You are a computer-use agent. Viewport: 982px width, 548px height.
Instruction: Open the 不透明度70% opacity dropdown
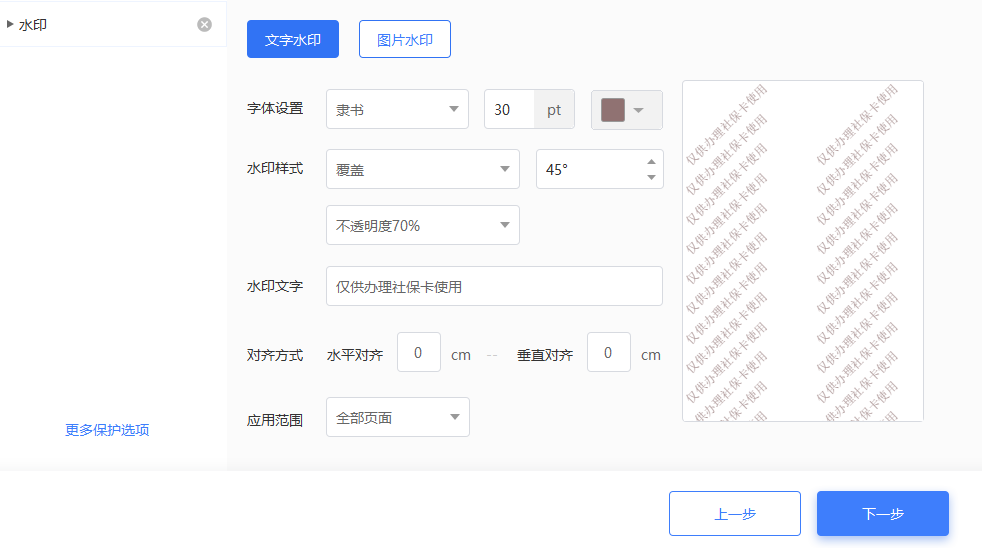click(423, 225)
